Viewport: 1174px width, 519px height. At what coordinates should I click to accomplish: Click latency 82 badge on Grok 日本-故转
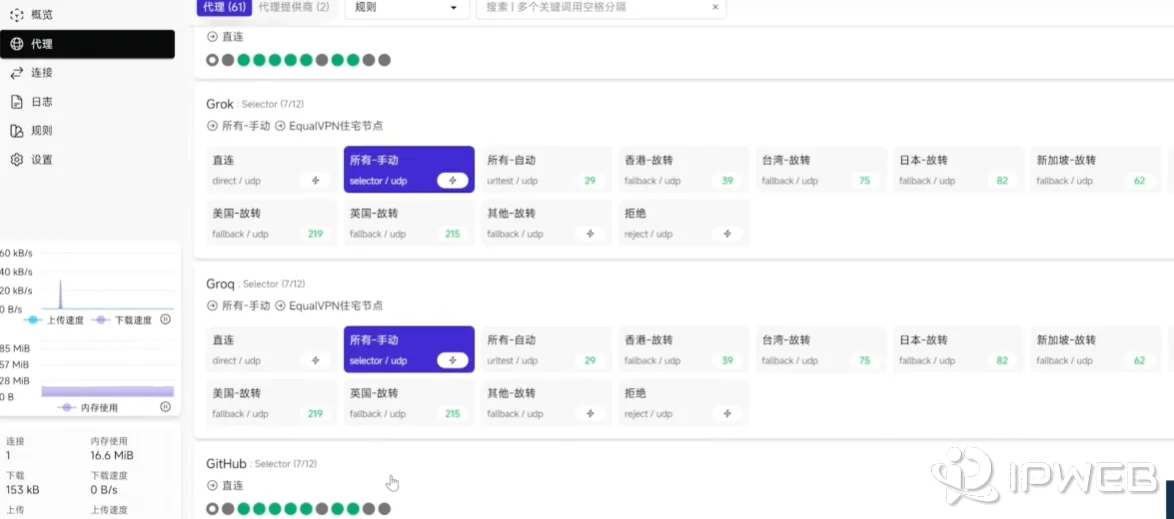[1002, 180]
